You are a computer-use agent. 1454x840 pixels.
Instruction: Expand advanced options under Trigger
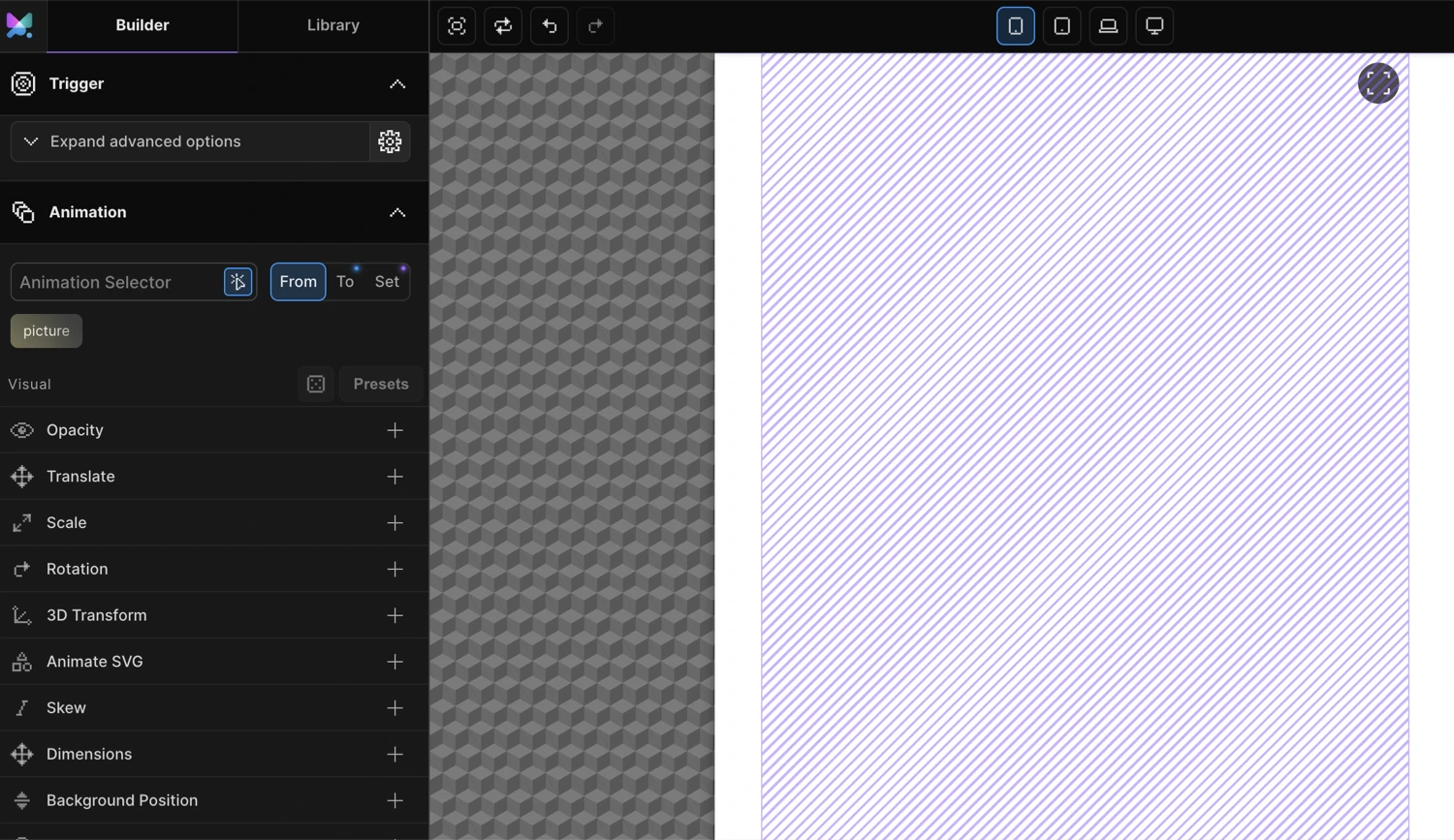pos(145,141)
